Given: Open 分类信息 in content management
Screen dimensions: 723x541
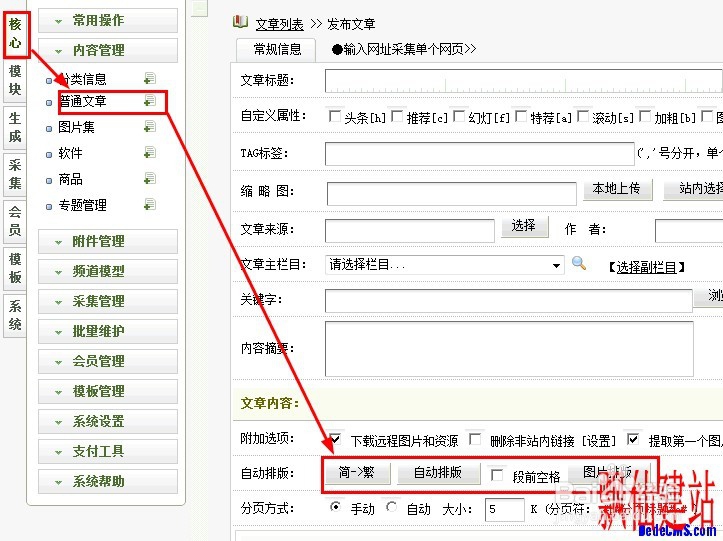Looking at the screenshot, I should click(x=83, y=79).
